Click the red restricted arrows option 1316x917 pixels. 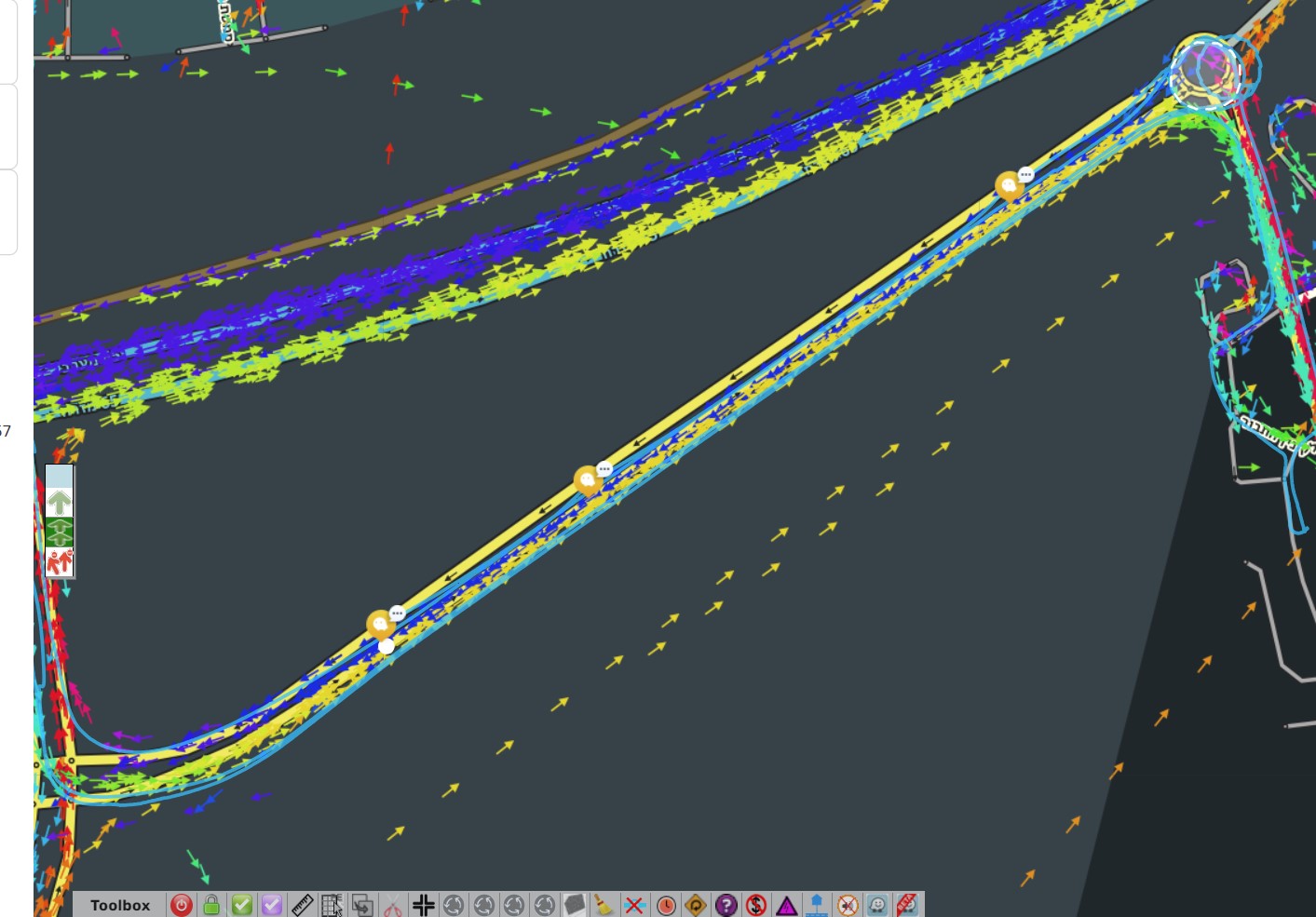point(60,562)
